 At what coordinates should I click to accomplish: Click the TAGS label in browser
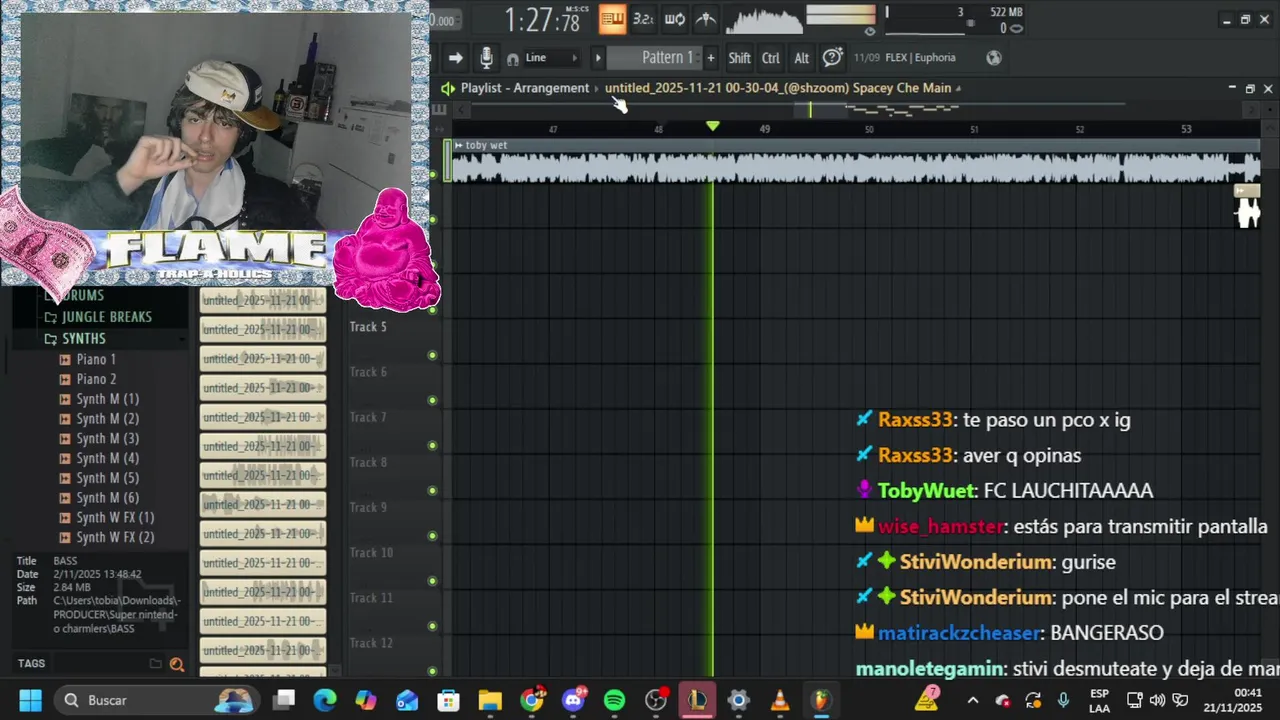pos(31,664)
